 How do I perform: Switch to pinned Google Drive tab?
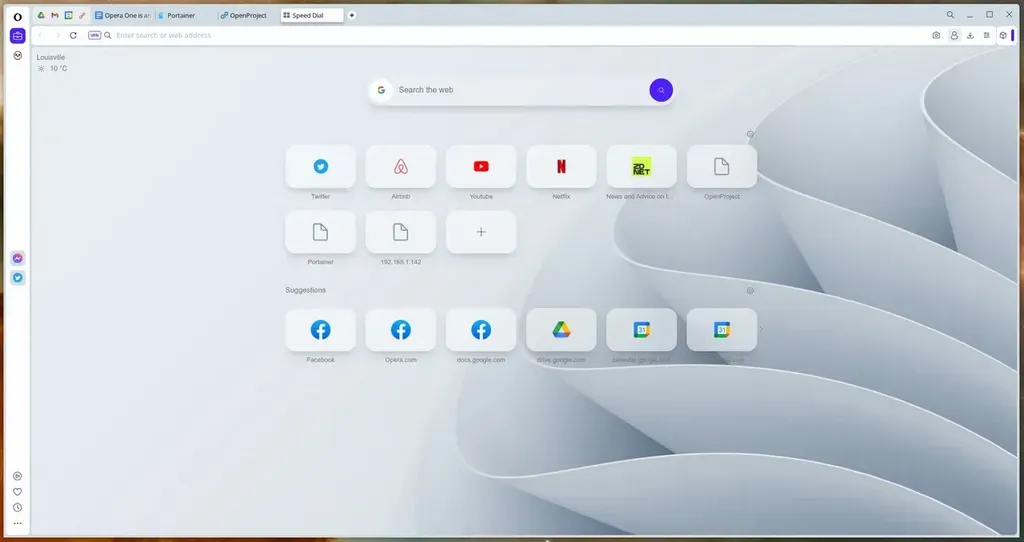click(41, 15)
